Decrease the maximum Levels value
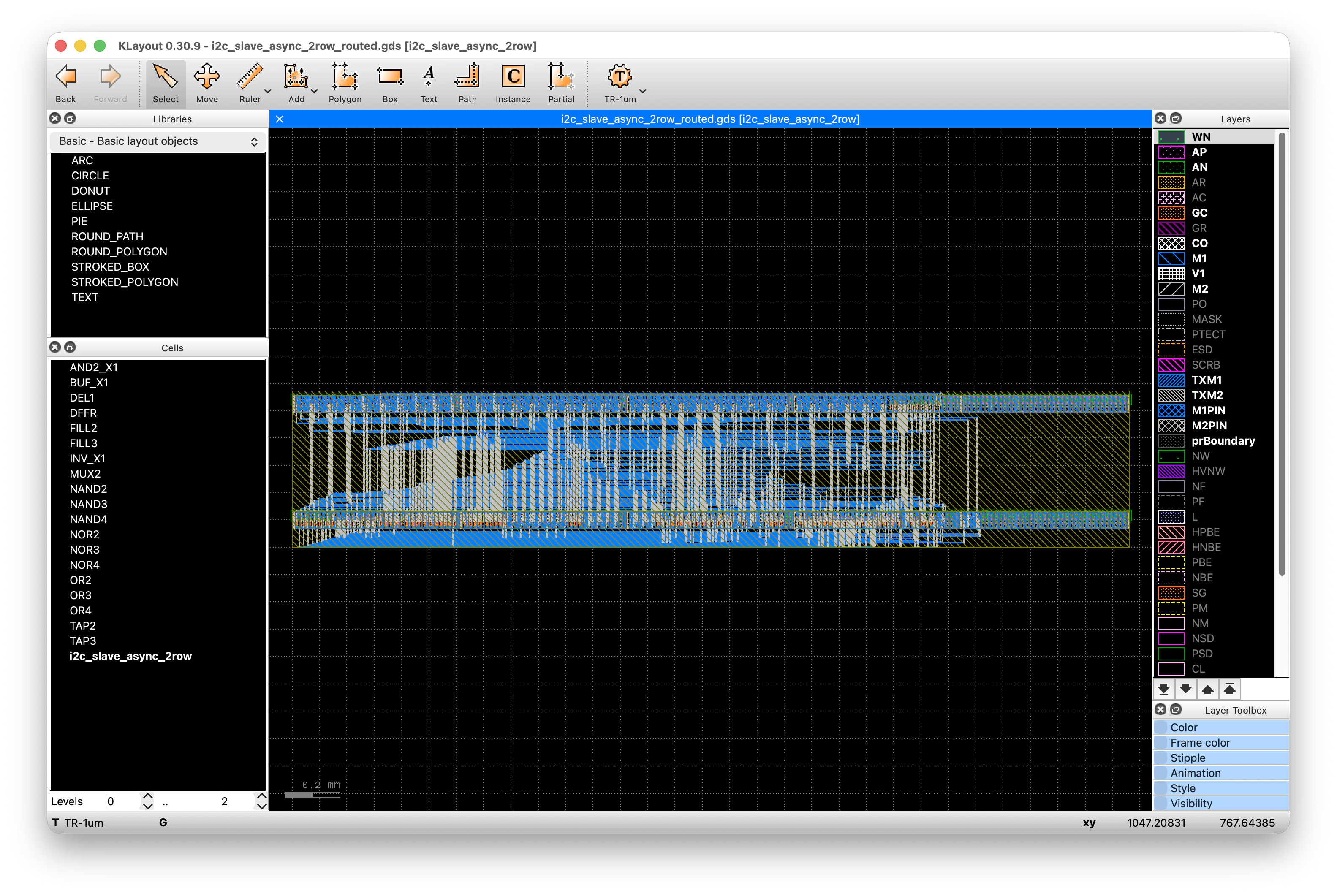Screen dimensions: 1337x896 [x=262, y=806]
